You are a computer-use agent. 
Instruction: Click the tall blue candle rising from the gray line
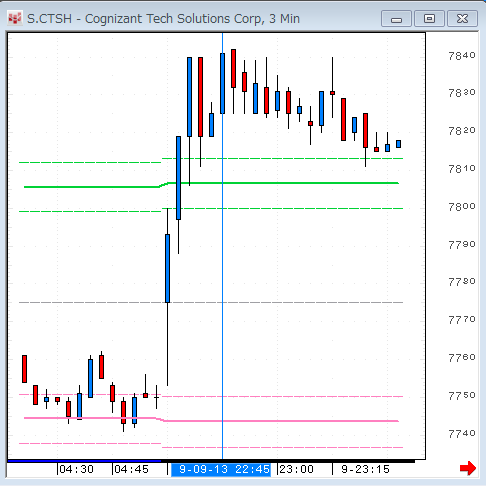click(168, 268)
